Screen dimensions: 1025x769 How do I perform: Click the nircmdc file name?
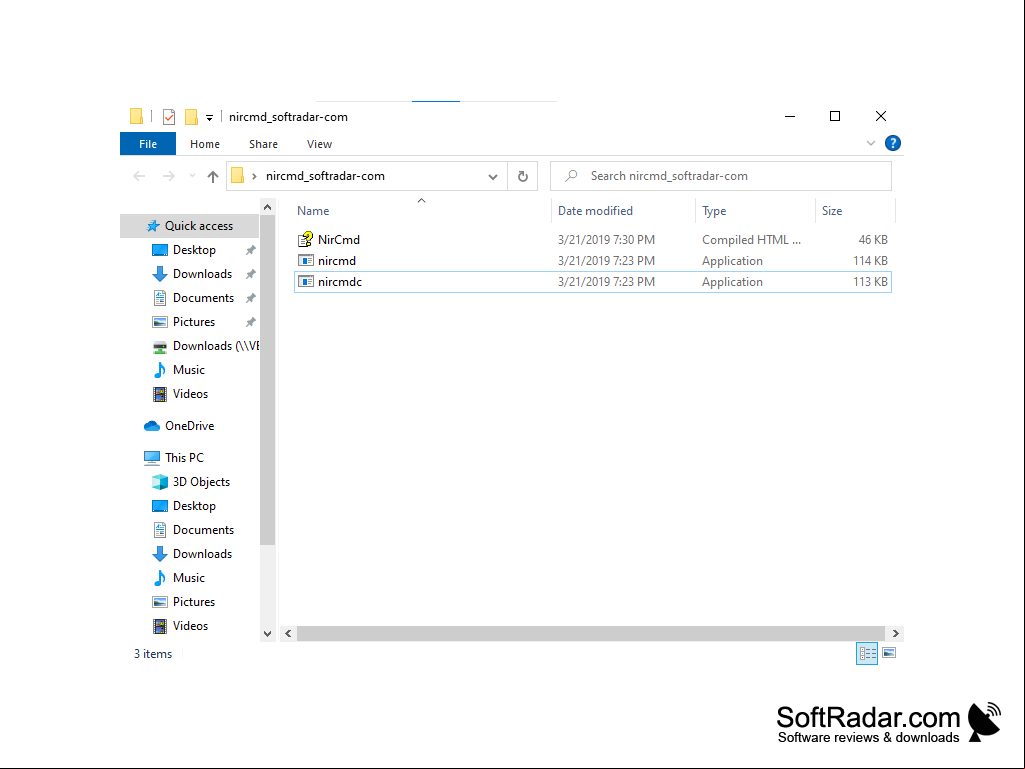340,282
